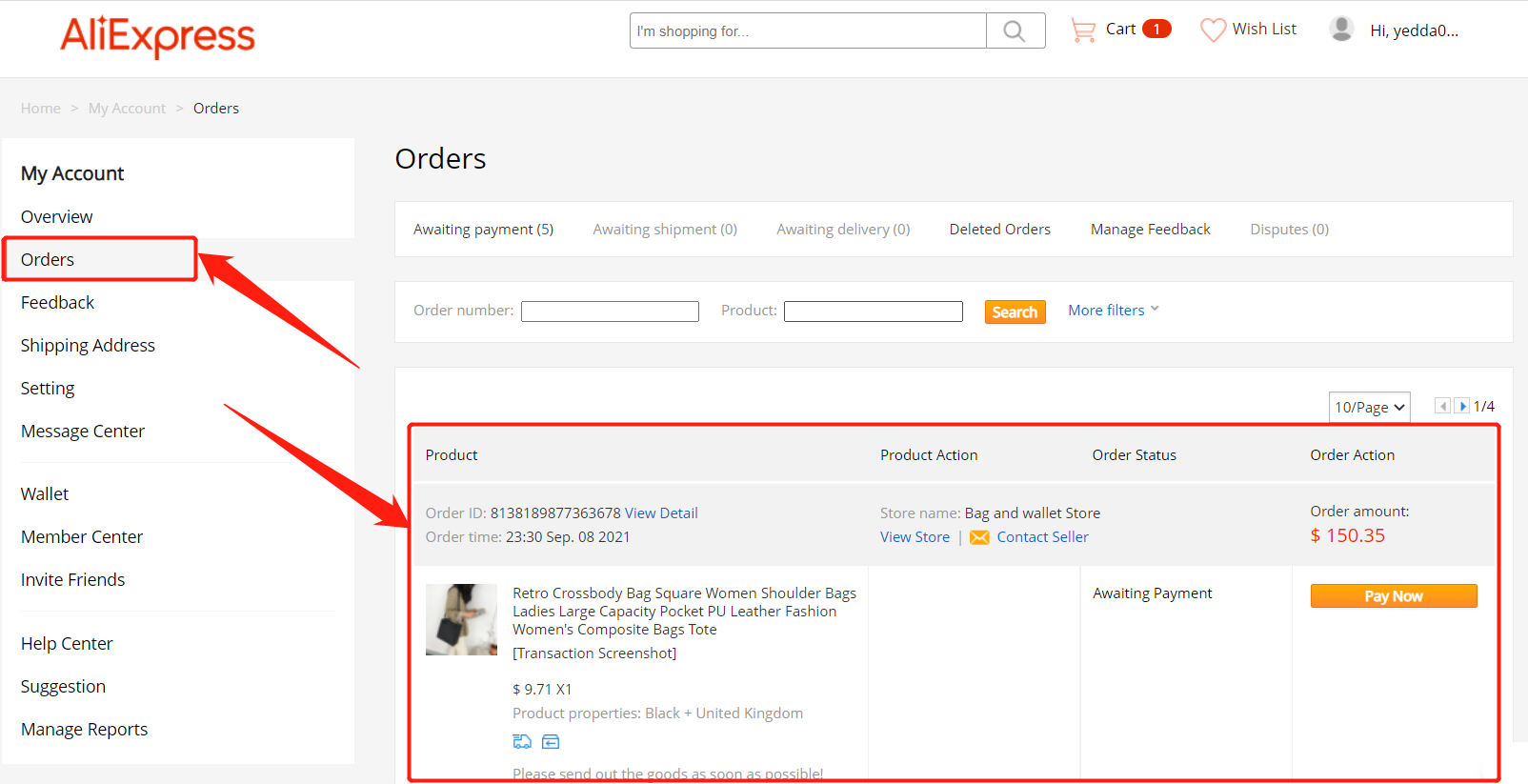Click the [Transaction Screenshot] link
The height and width of the screenshot is (784, 1528).
point(594,653)
